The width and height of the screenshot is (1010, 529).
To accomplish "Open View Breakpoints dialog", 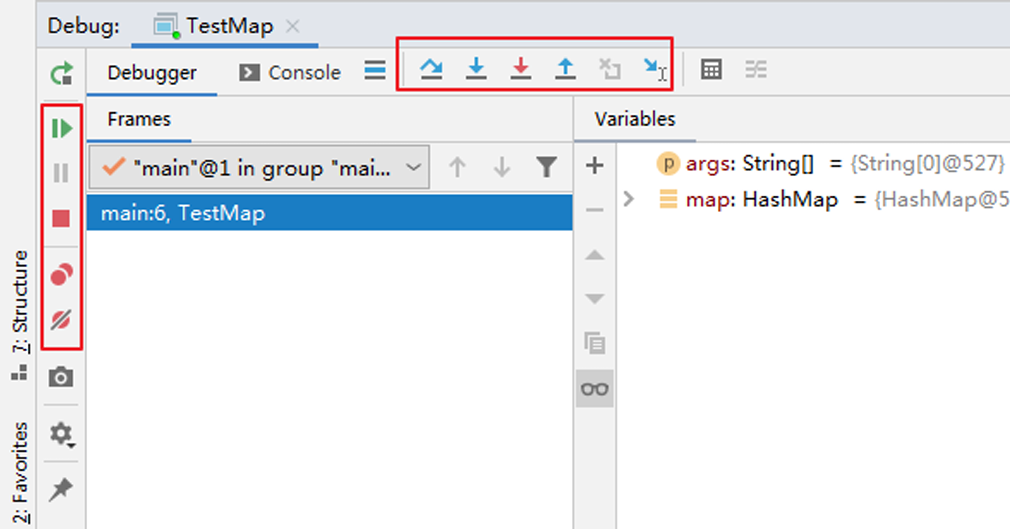I will point(62,275).
